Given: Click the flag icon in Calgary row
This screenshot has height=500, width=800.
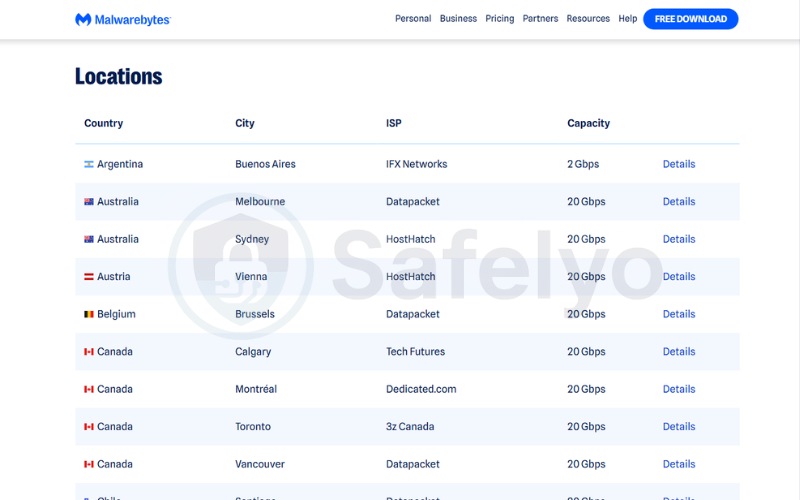Looking at the screenshot, I should click(x=89, y=352).
